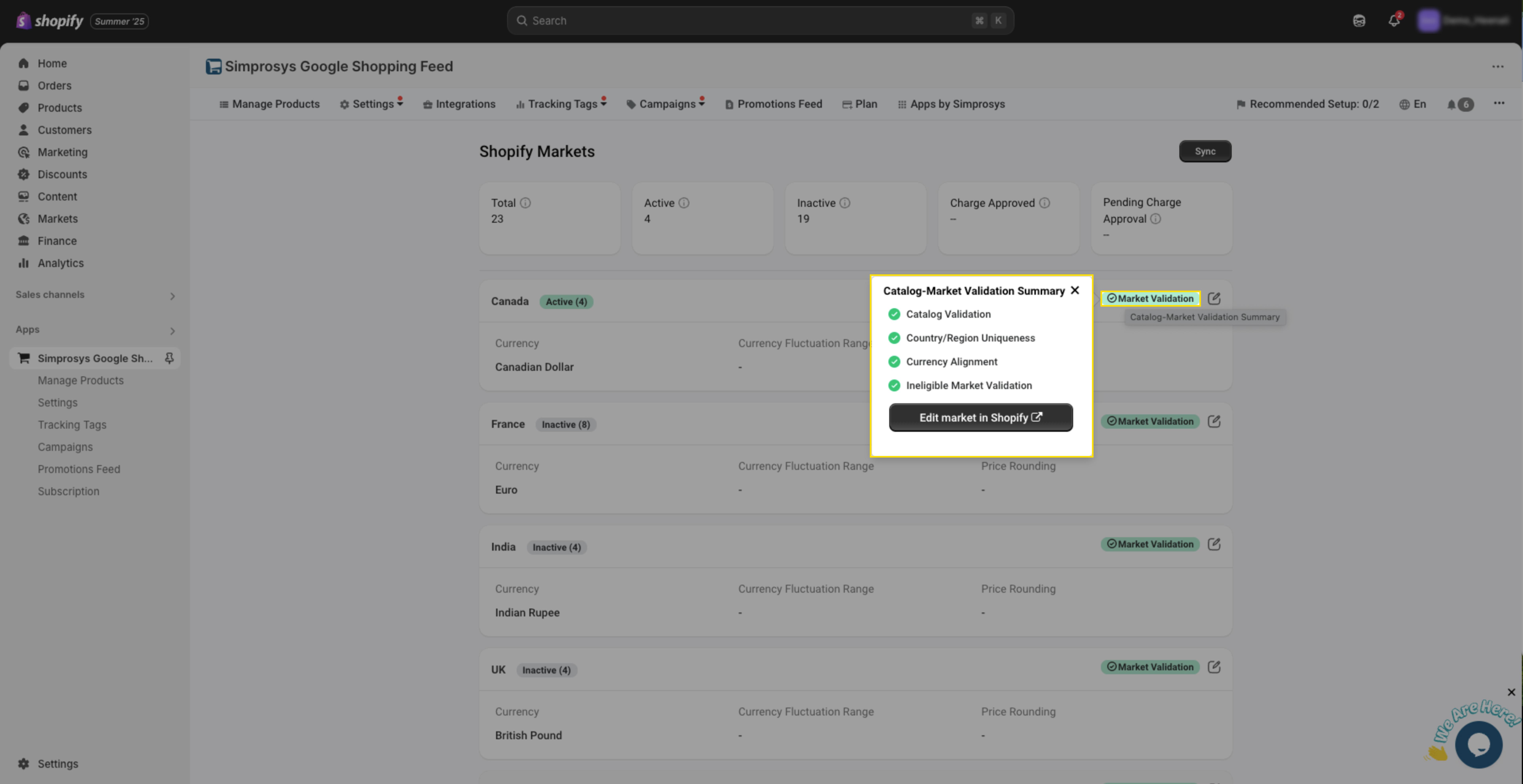This screenshot has width=1523, height=784.
Task: Click the France Inactive (8) status badge
Action: [566, 425]
